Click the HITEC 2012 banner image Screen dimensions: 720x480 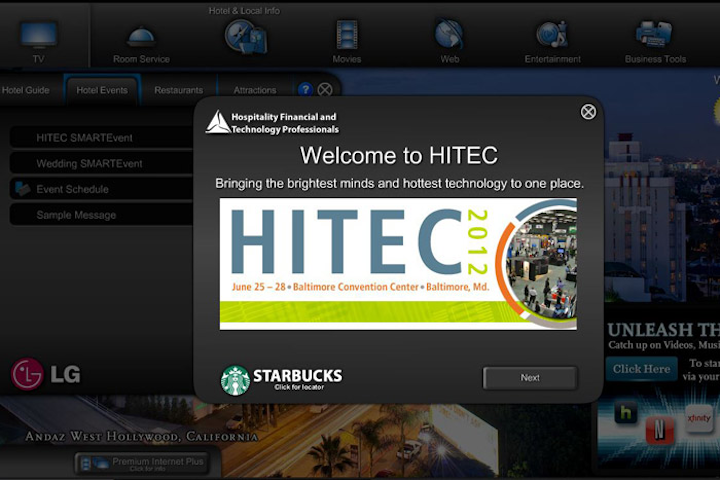(398, 264)
